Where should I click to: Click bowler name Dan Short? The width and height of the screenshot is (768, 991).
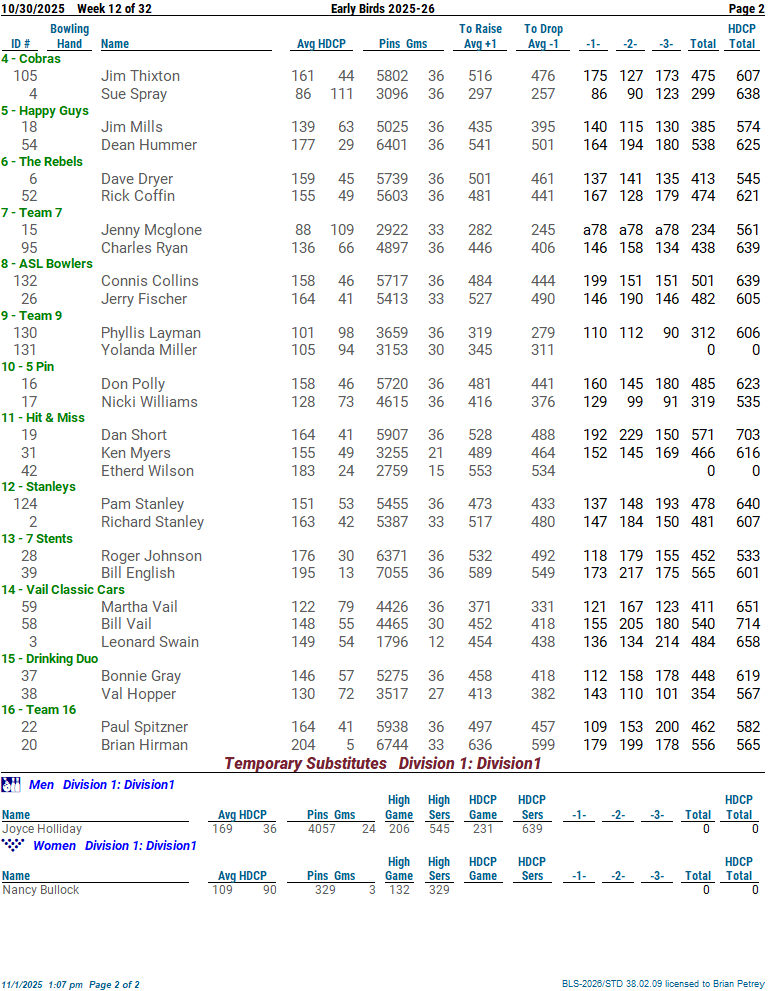click(134, 435)
